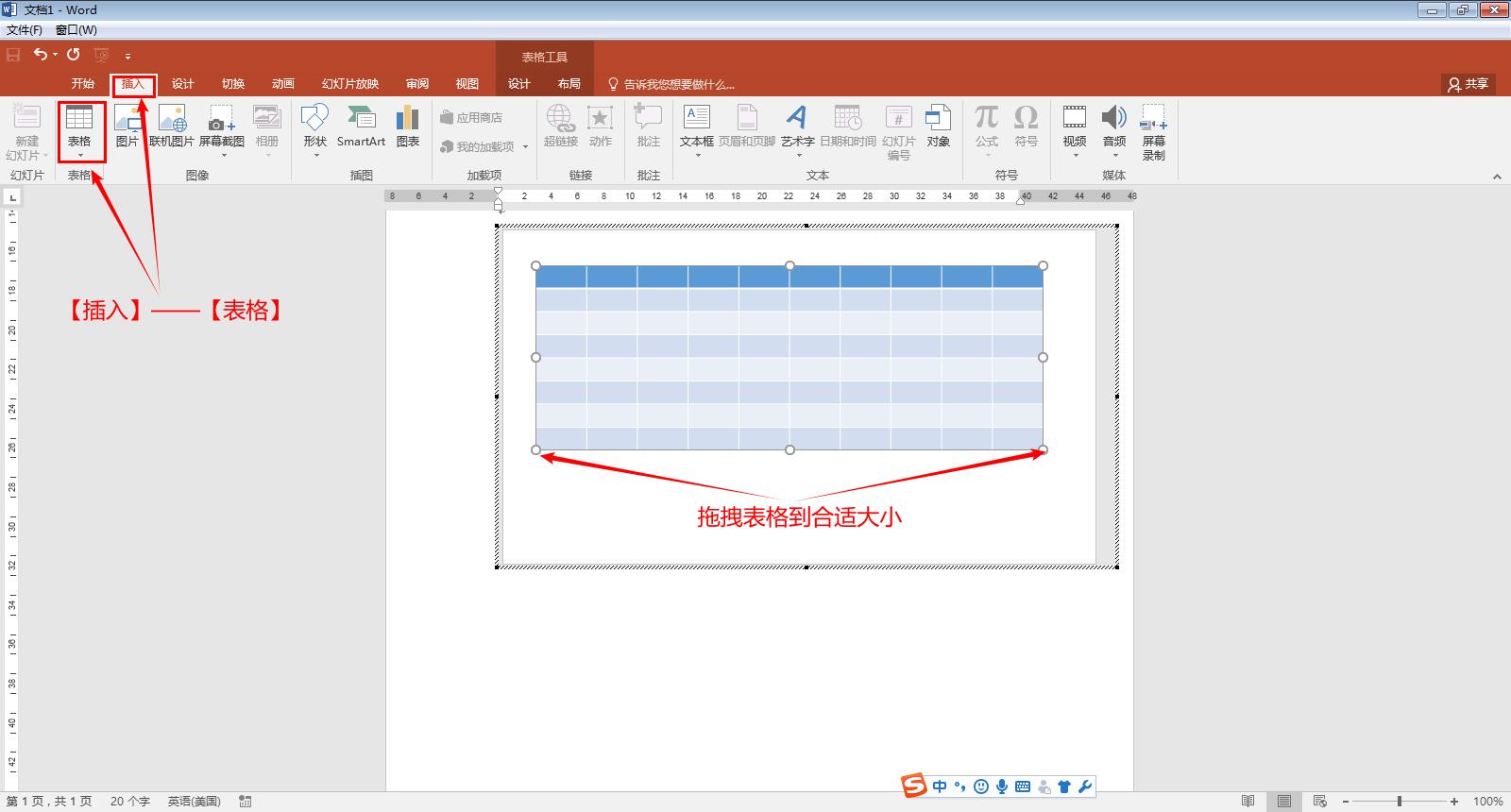Click the 共享 share button
The image size is (1511, 812).
pyautogui.click(x=1469, y=84)
